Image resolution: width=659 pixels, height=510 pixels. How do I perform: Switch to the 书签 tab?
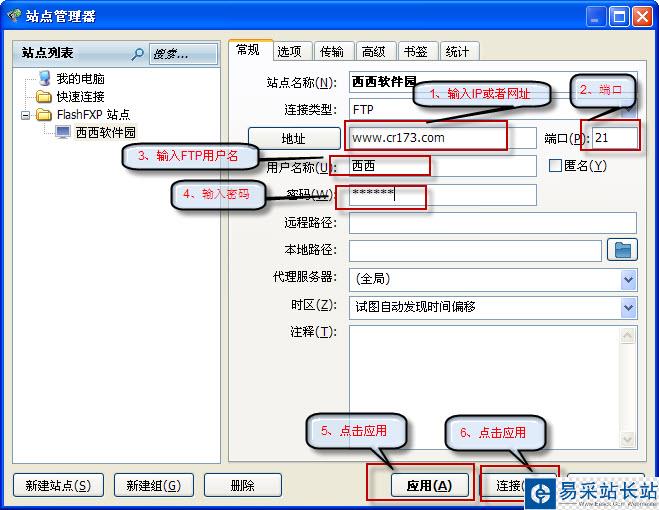point(416,51)
